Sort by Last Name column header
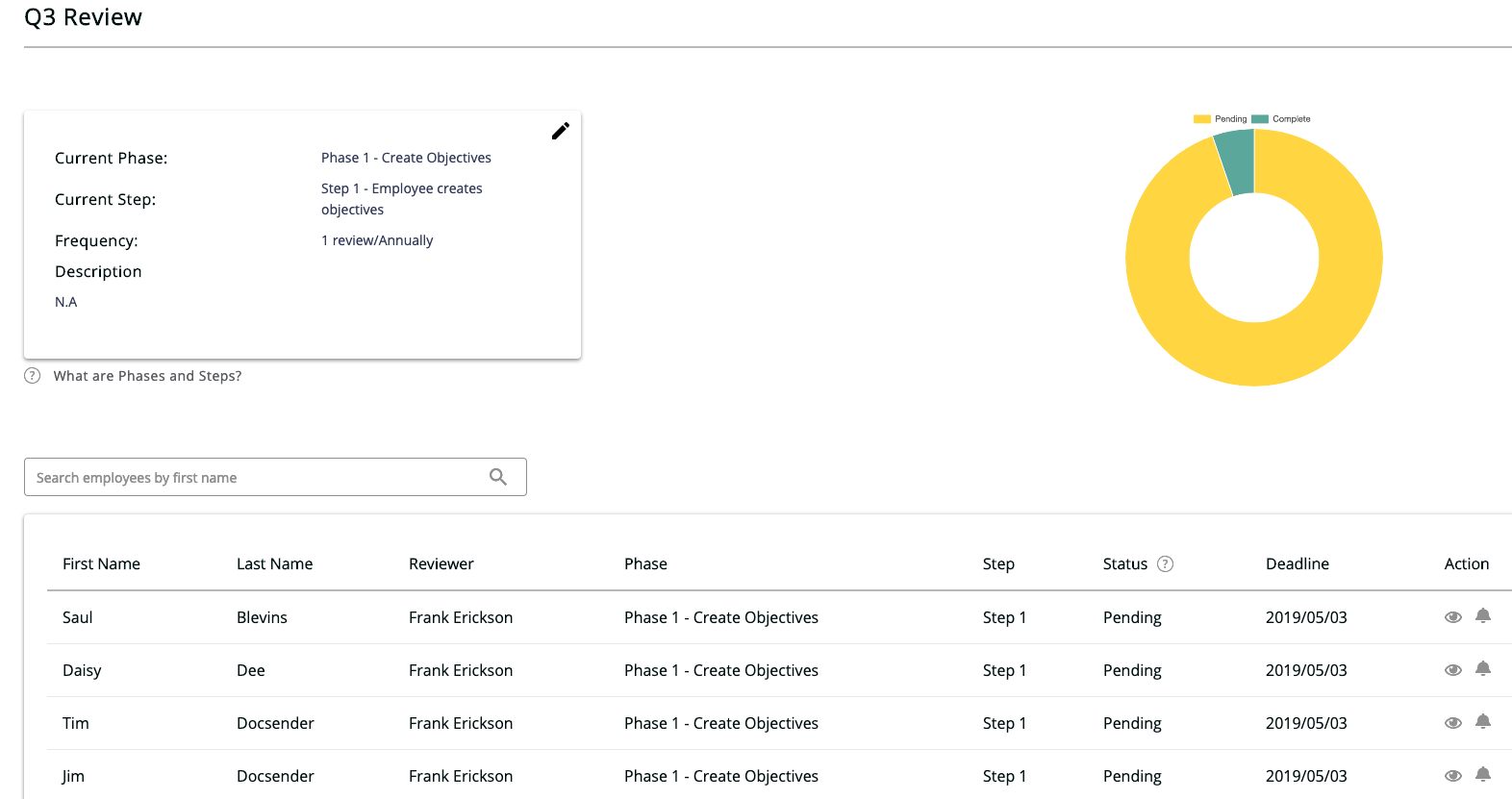The height and width of the screenshot is (799, 1512). tap(275, 564)
